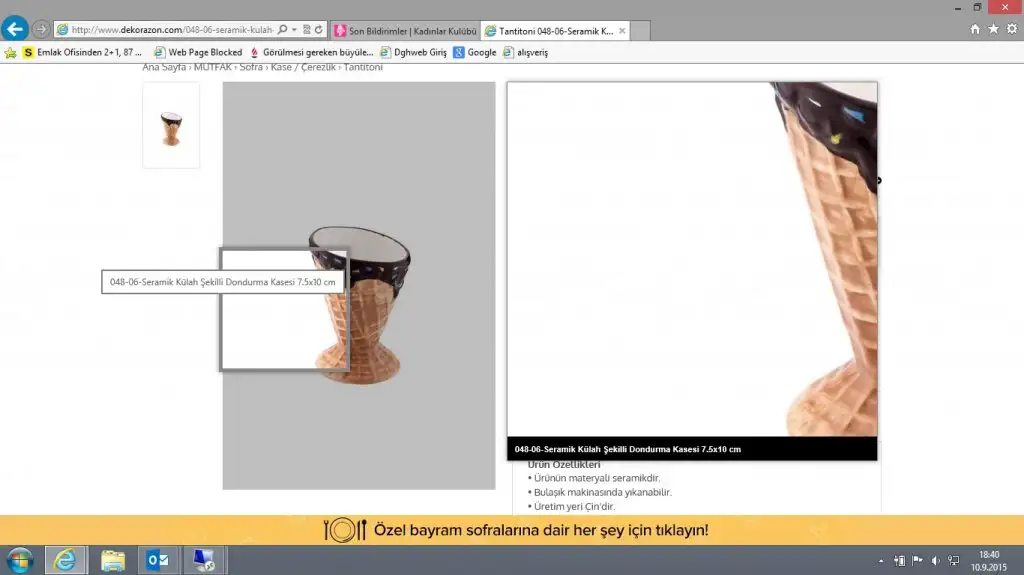Open Outlook from the taskbar
1024x575 pixels.
[x=158, y=560]
